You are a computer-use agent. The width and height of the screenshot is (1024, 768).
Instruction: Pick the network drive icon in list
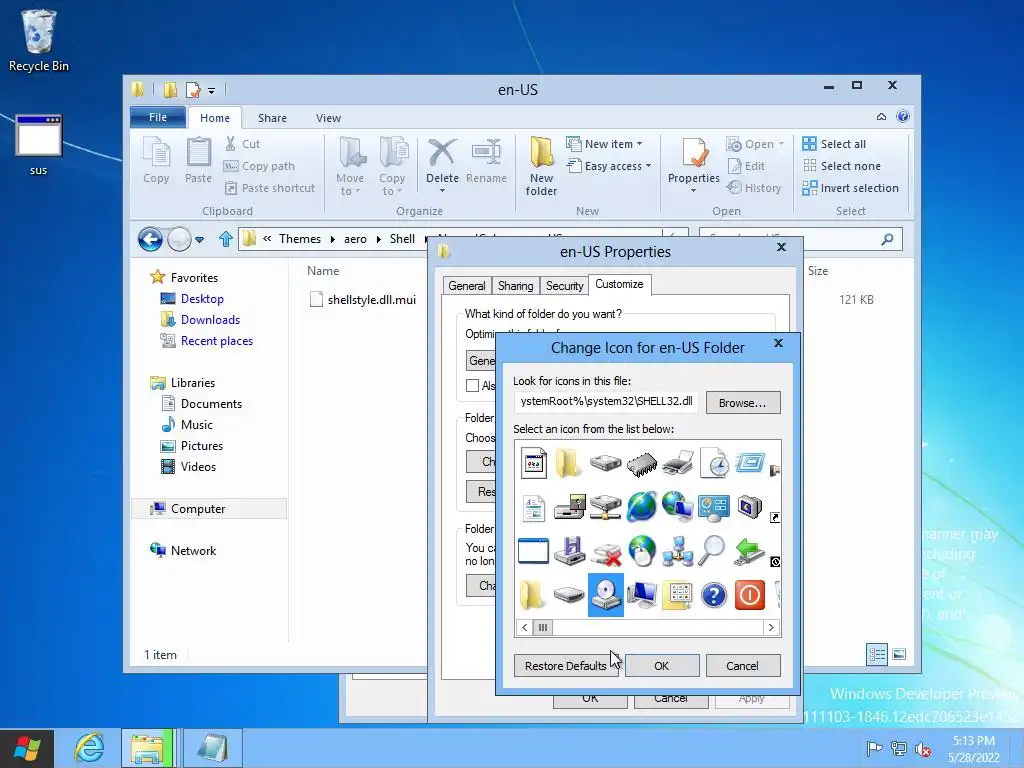[x=606, y=507]
